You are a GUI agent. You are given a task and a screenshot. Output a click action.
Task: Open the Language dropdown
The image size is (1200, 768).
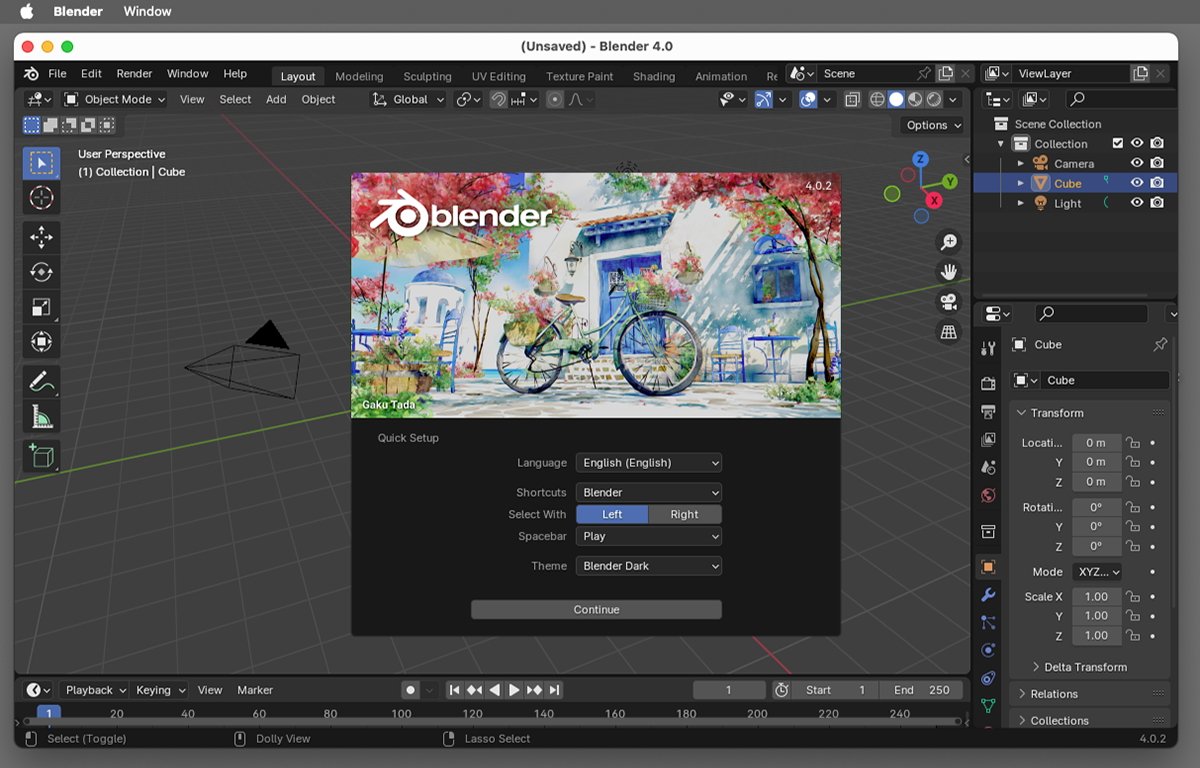click(x=648, y=463)
